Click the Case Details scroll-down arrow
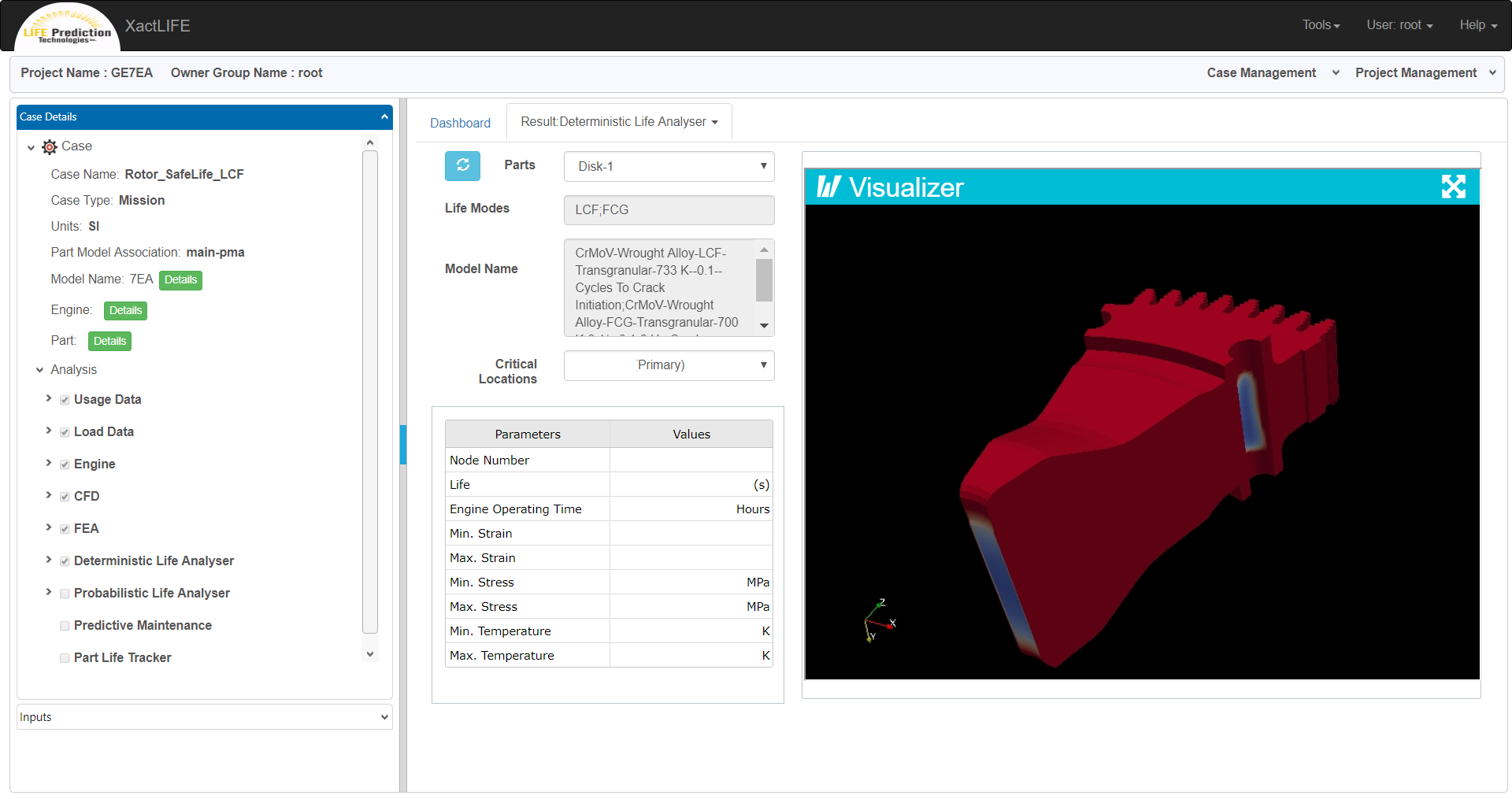 (x=370, y=654)
